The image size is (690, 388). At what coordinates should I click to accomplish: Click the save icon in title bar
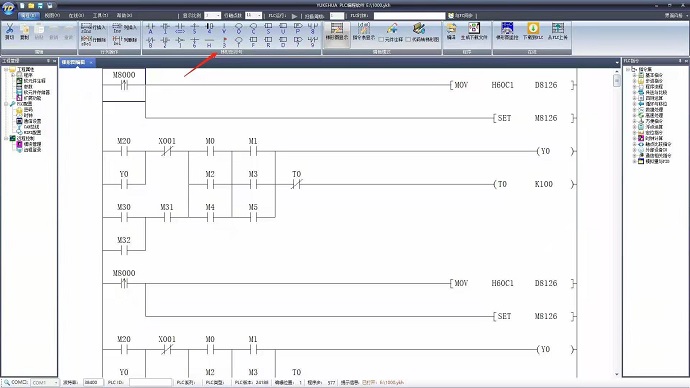40,6
